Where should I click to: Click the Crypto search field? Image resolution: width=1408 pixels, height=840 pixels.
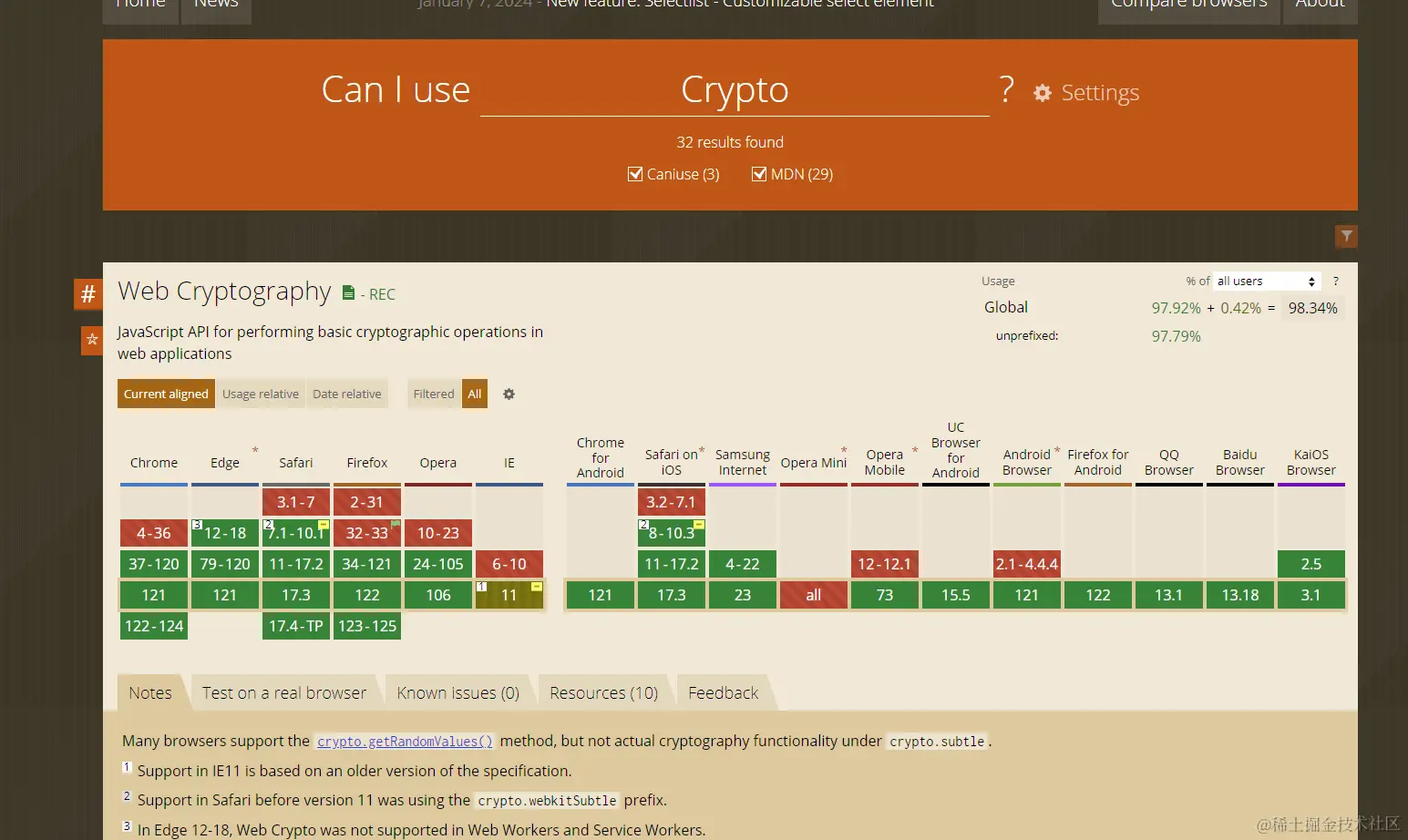[735, 90]
